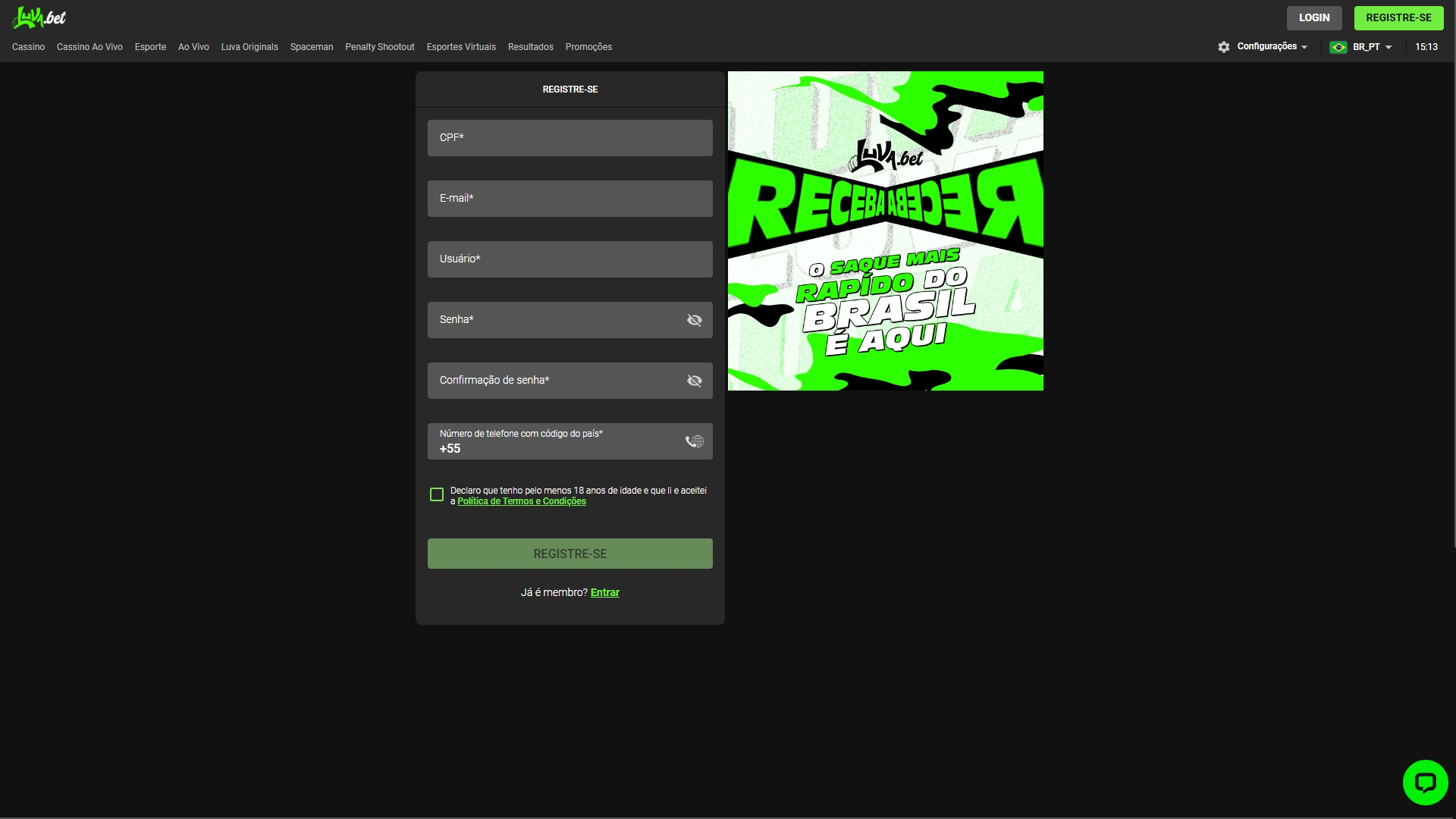The width and height of the screenshot is (1456, 819).
Task: Enable age and terms agreement checkbox
Action: 436,494
